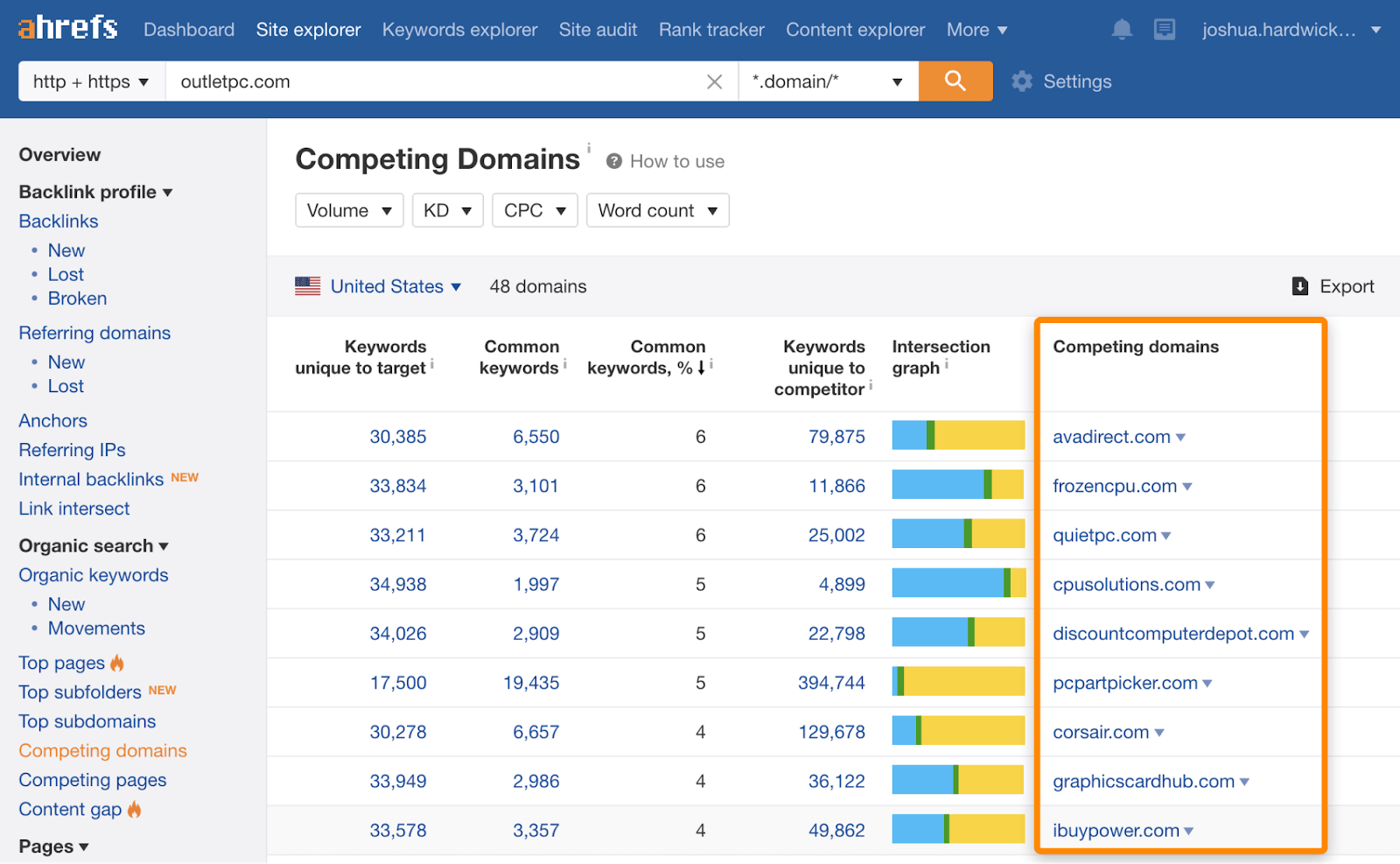The width and height of the screenshot is (1400, 864).
Task: Open Organic keywords link
Action: (94, 575)
